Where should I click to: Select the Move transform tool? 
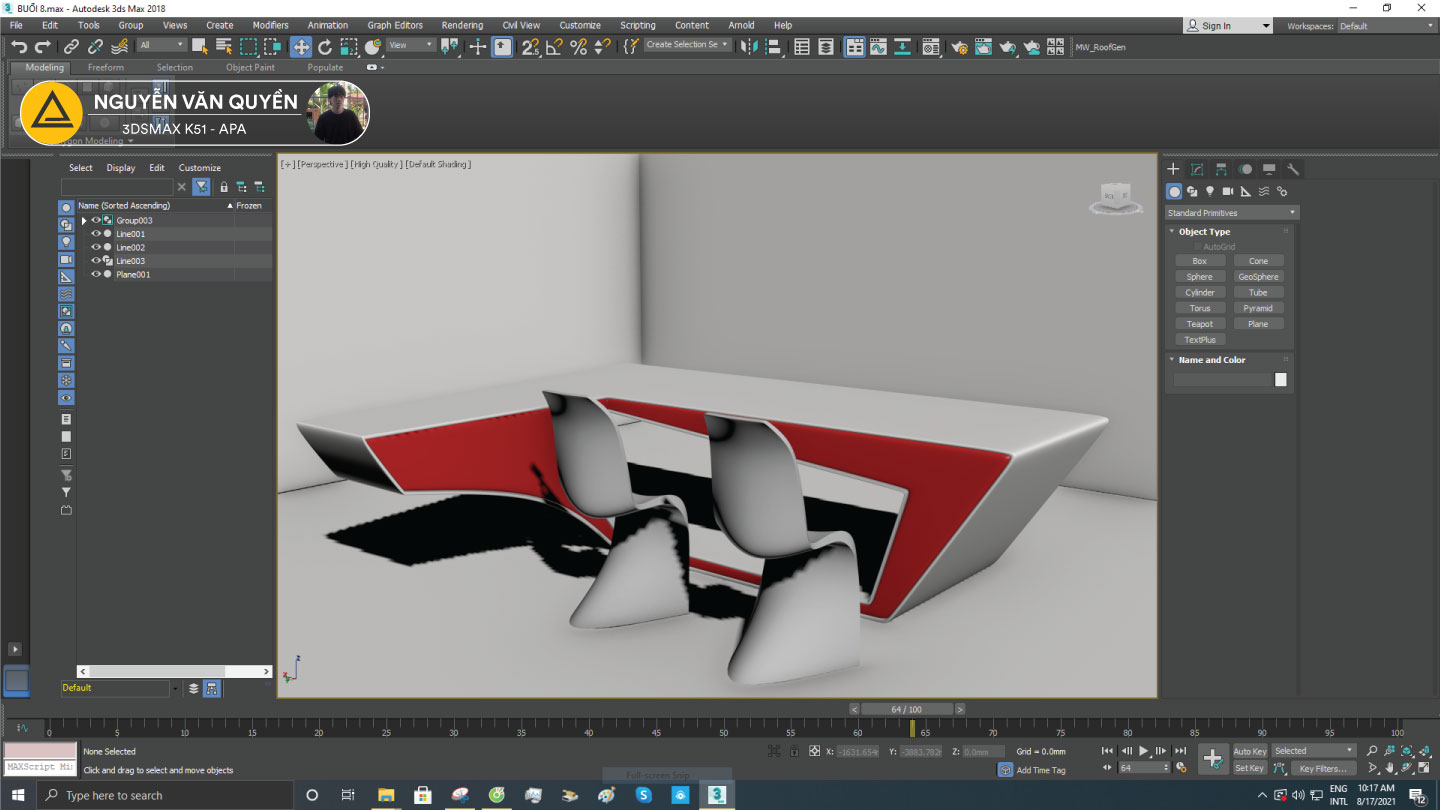pyautogui.click(x=301, y=46)
